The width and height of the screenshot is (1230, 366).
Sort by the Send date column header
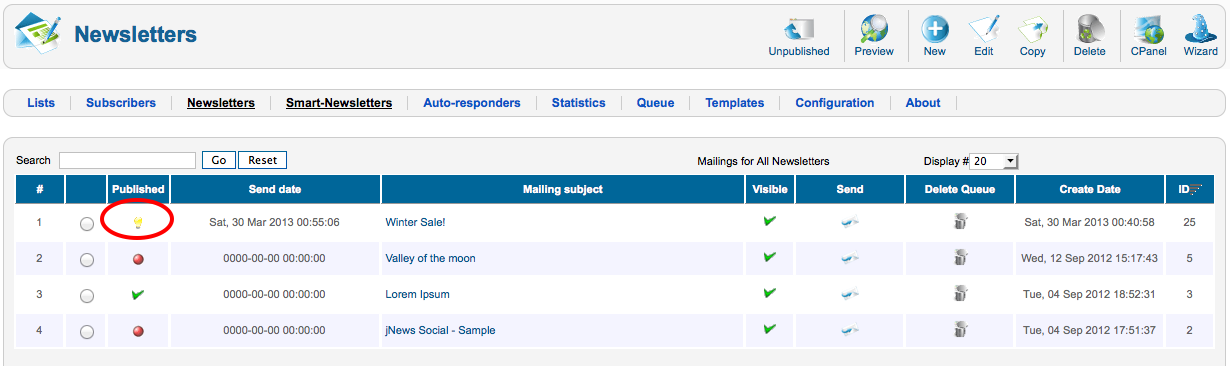[x=275, y=189]
